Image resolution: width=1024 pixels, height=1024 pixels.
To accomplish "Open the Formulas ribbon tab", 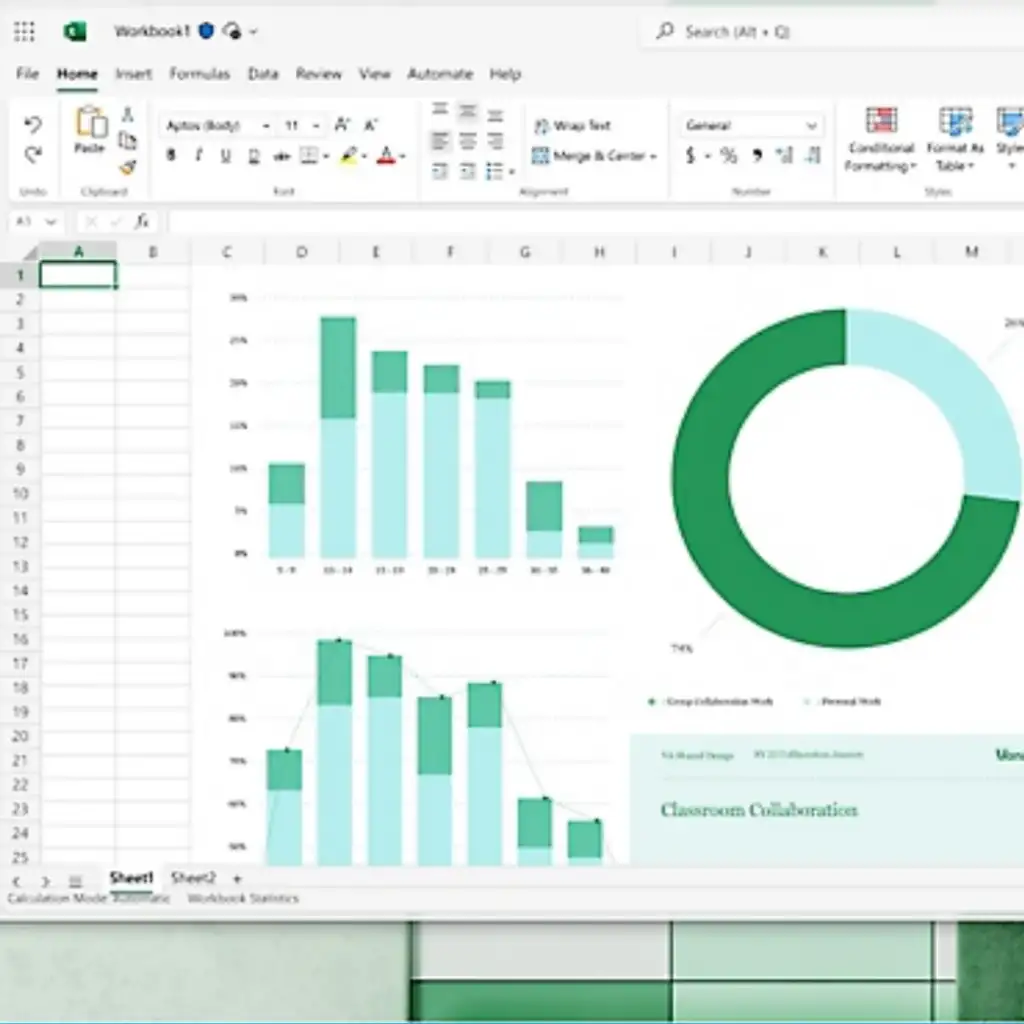I will click(x=199, y=74).
